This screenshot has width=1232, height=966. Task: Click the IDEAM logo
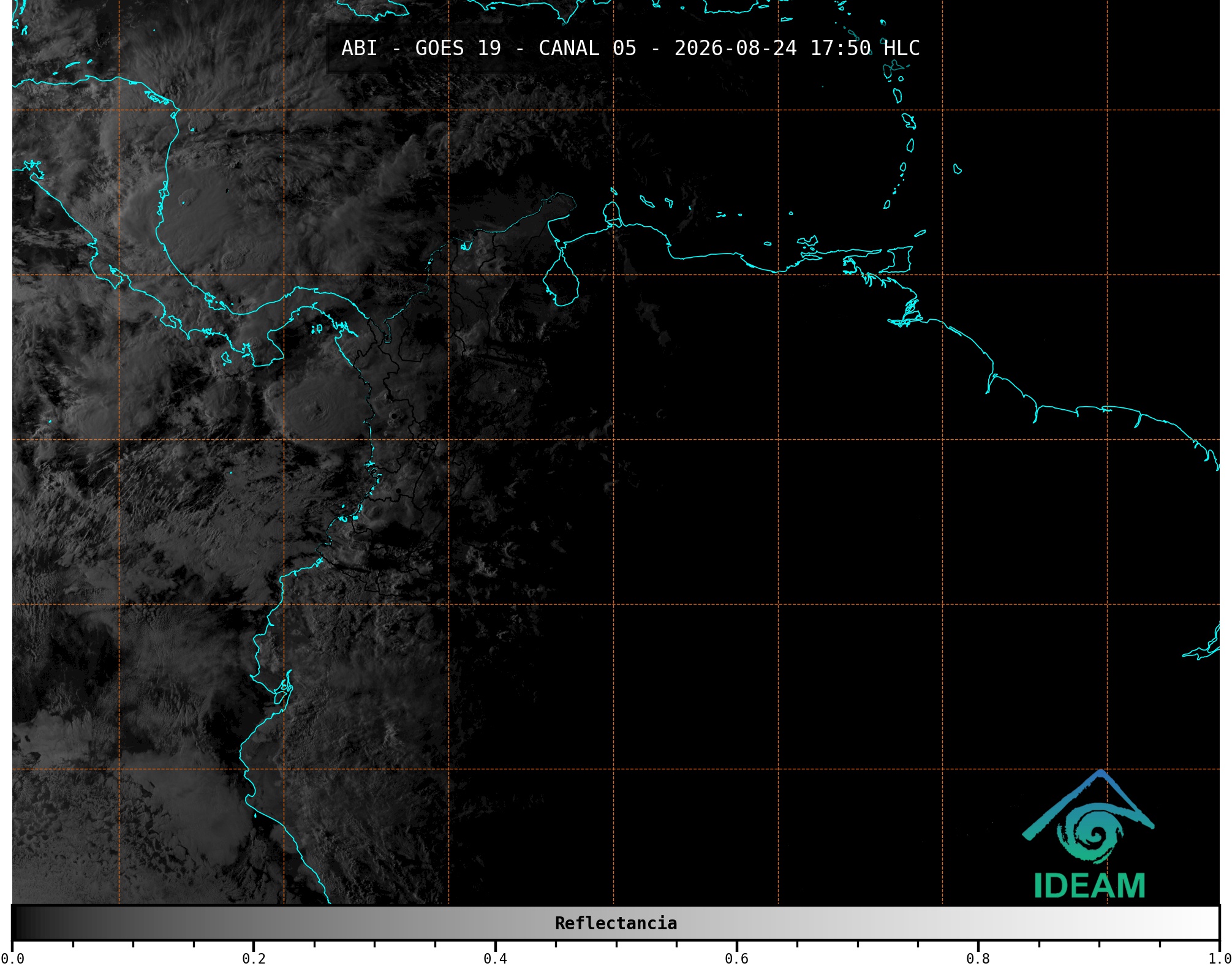click(1089, 834)
